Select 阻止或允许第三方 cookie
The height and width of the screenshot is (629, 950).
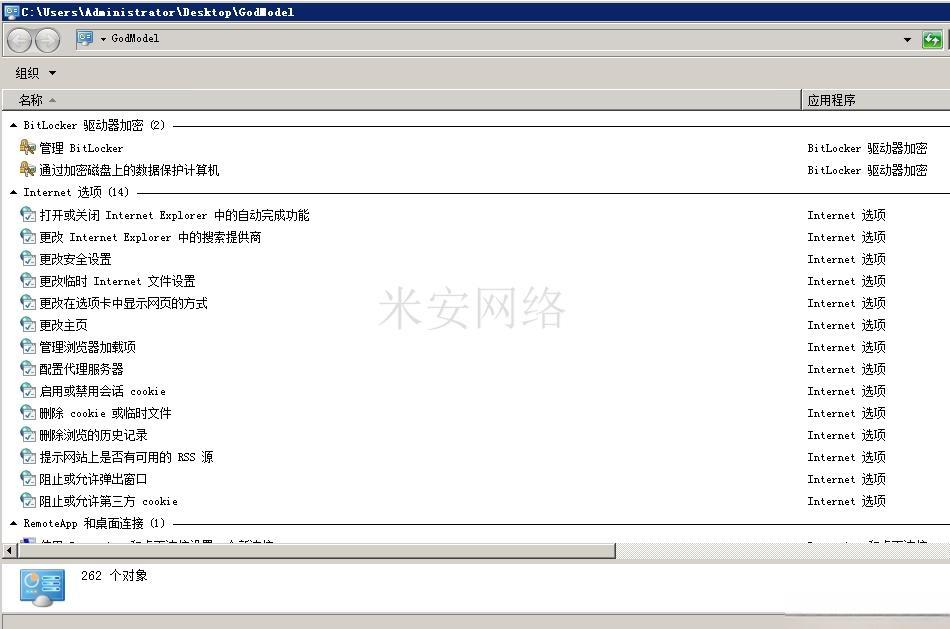(x=108, y=501)
